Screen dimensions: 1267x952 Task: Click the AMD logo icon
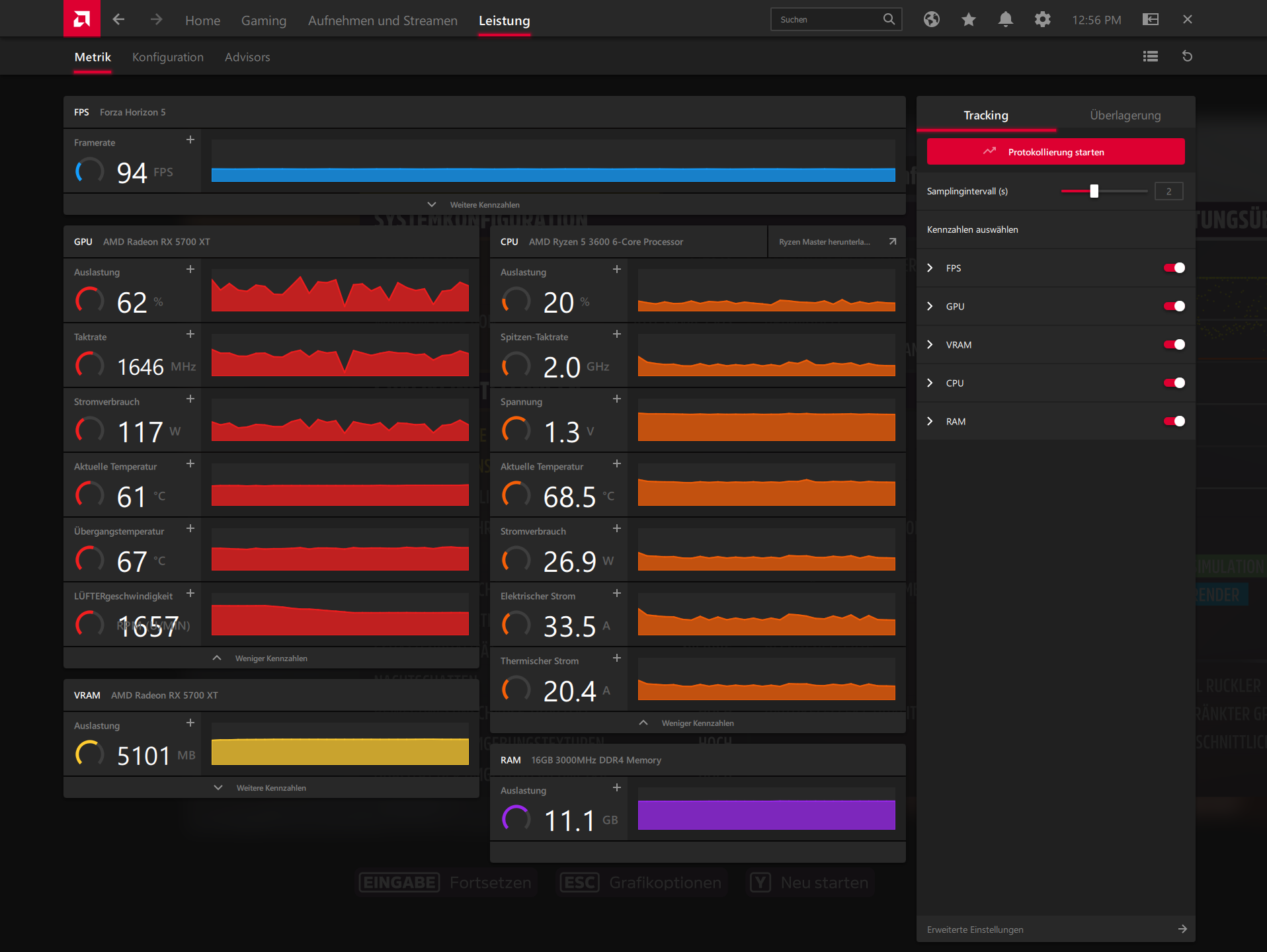(82, 19)
